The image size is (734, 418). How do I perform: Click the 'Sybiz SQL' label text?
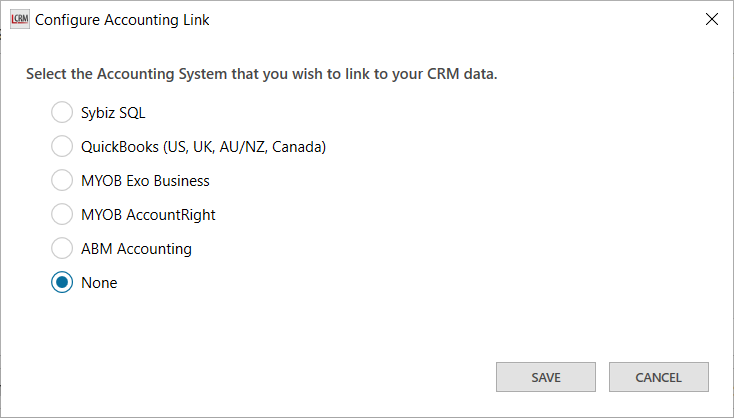point(113,113)
